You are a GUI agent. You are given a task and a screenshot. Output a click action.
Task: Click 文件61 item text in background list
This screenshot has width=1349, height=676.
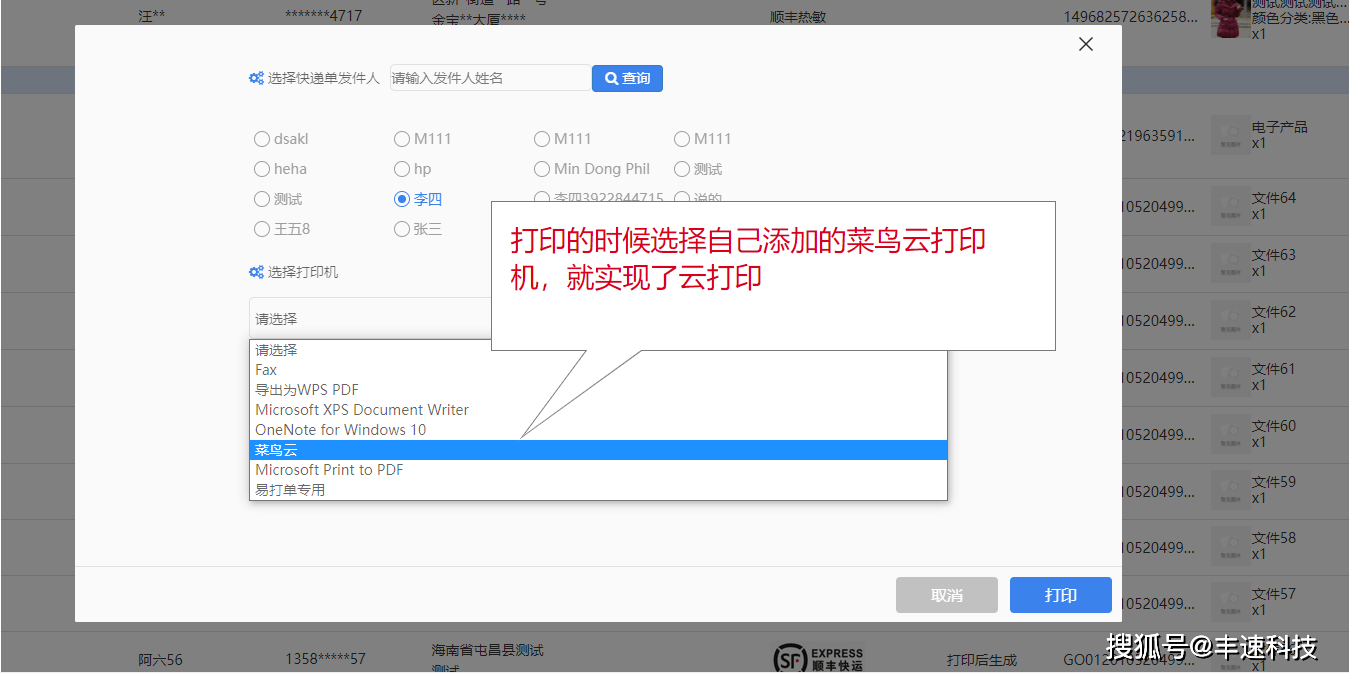(1274, 369)
